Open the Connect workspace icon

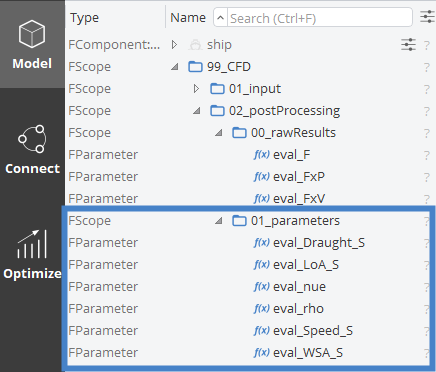tap(32, 139)
